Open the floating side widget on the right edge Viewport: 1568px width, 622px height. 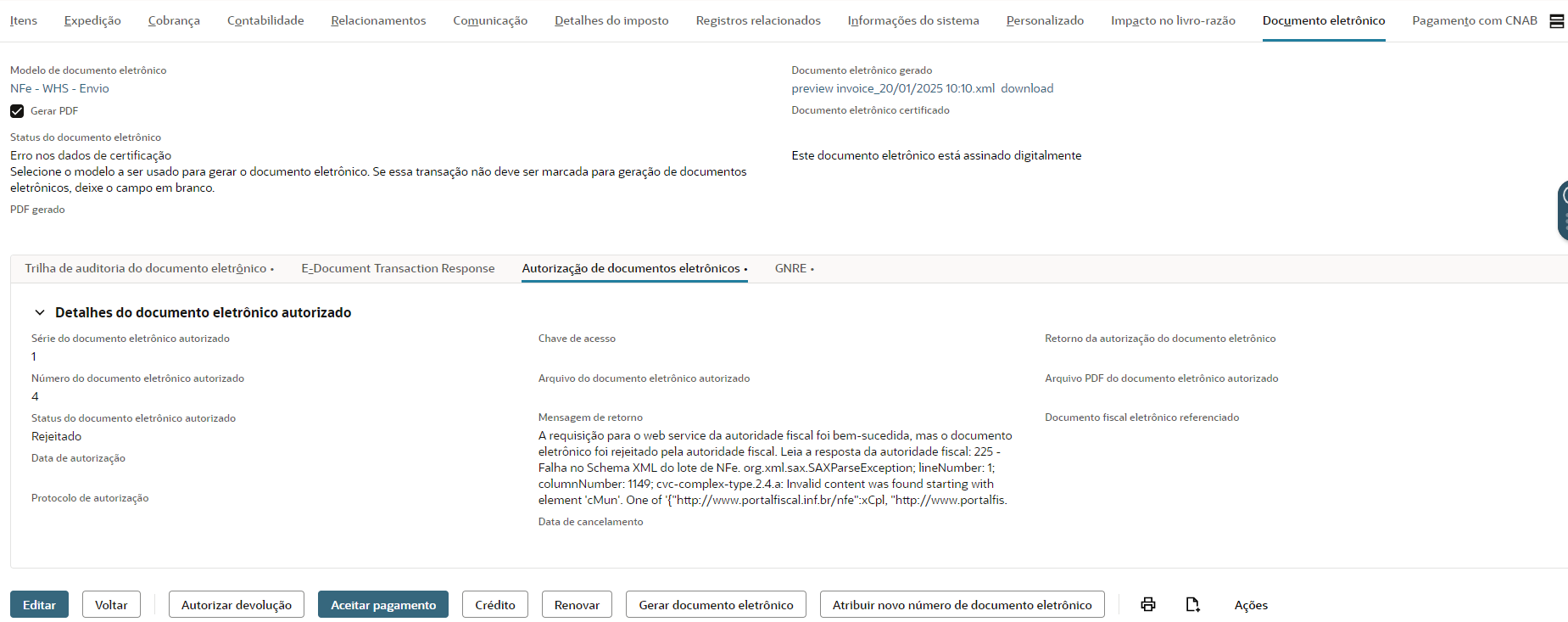(1562, 210)
